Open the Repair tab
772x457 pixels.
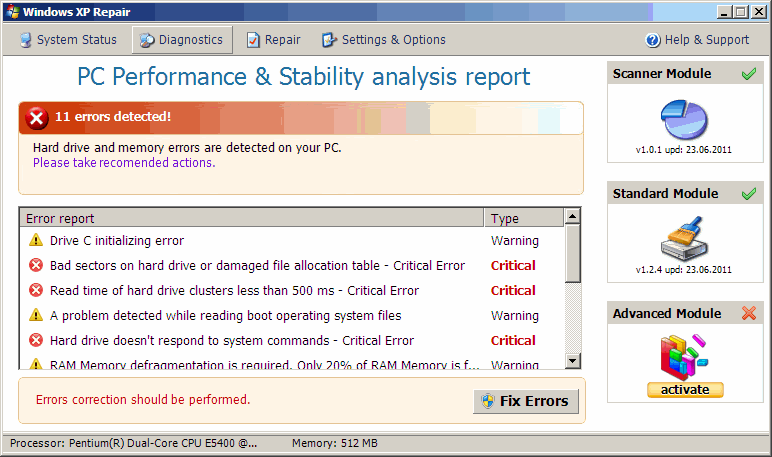[274, 40]
